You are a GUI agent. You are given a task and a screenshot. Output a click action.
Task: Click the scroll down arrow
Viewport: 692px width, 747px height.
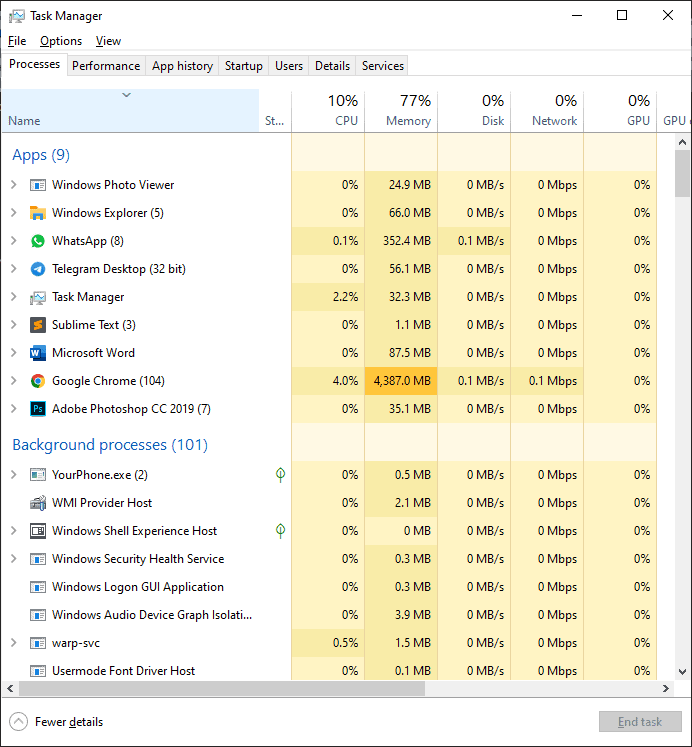point(682,672)
